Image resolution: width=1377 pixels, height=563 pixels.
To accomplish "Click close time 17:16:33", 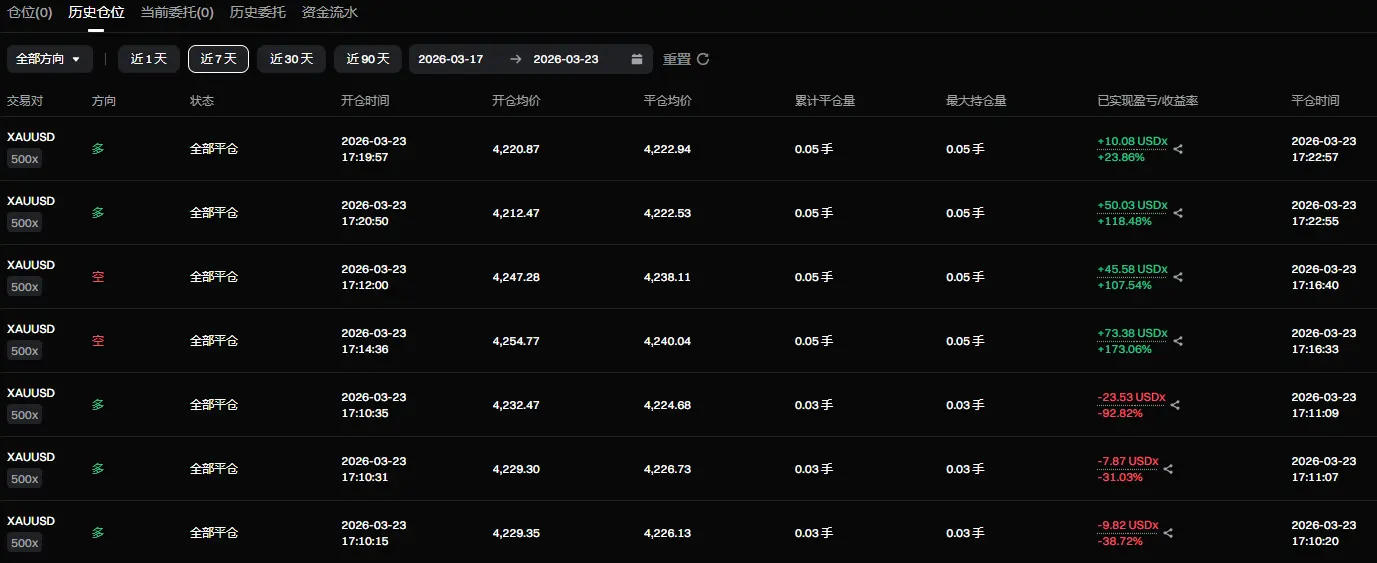I will pos(1315,349).
